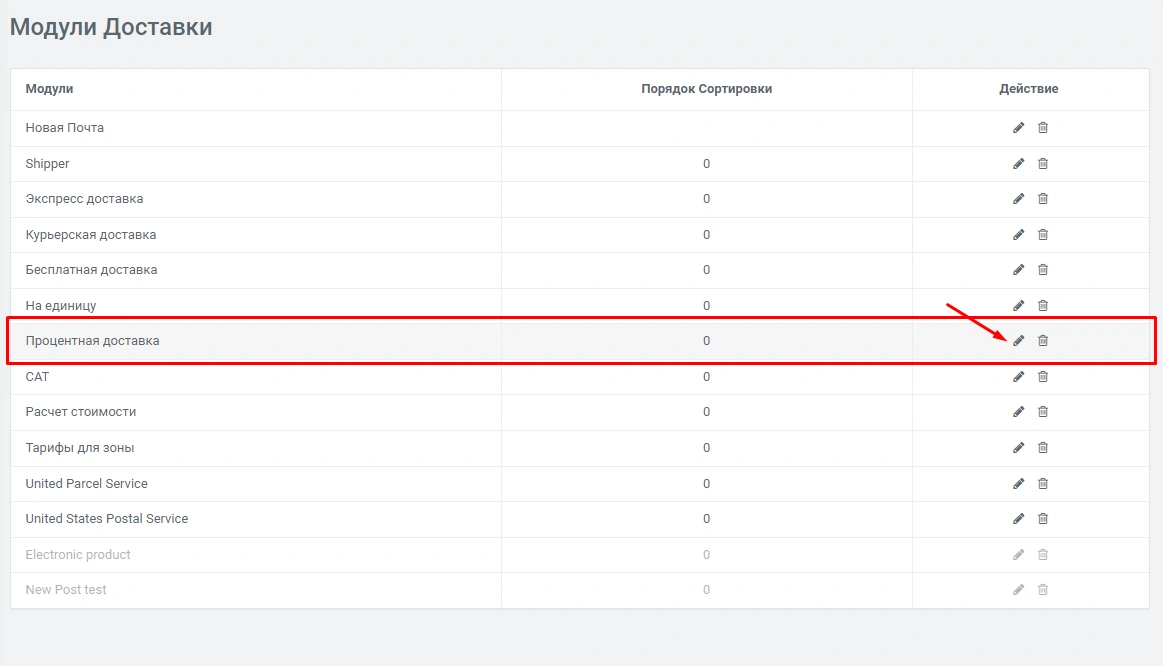Delete United Parcel Service module
This screenshot has height=666, width=1163.
click(x=1042, y=484)
